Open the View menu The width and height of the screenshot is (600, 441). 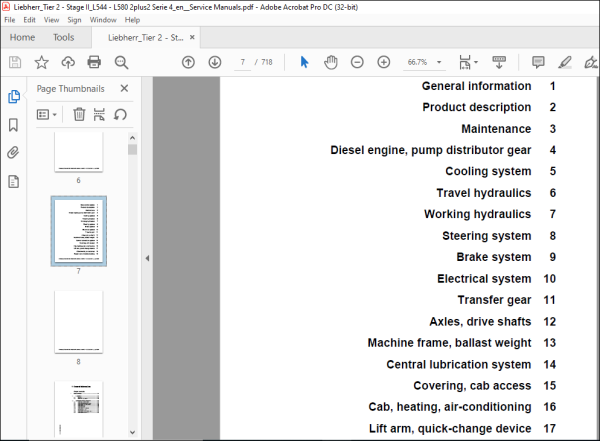click(51, 20)
